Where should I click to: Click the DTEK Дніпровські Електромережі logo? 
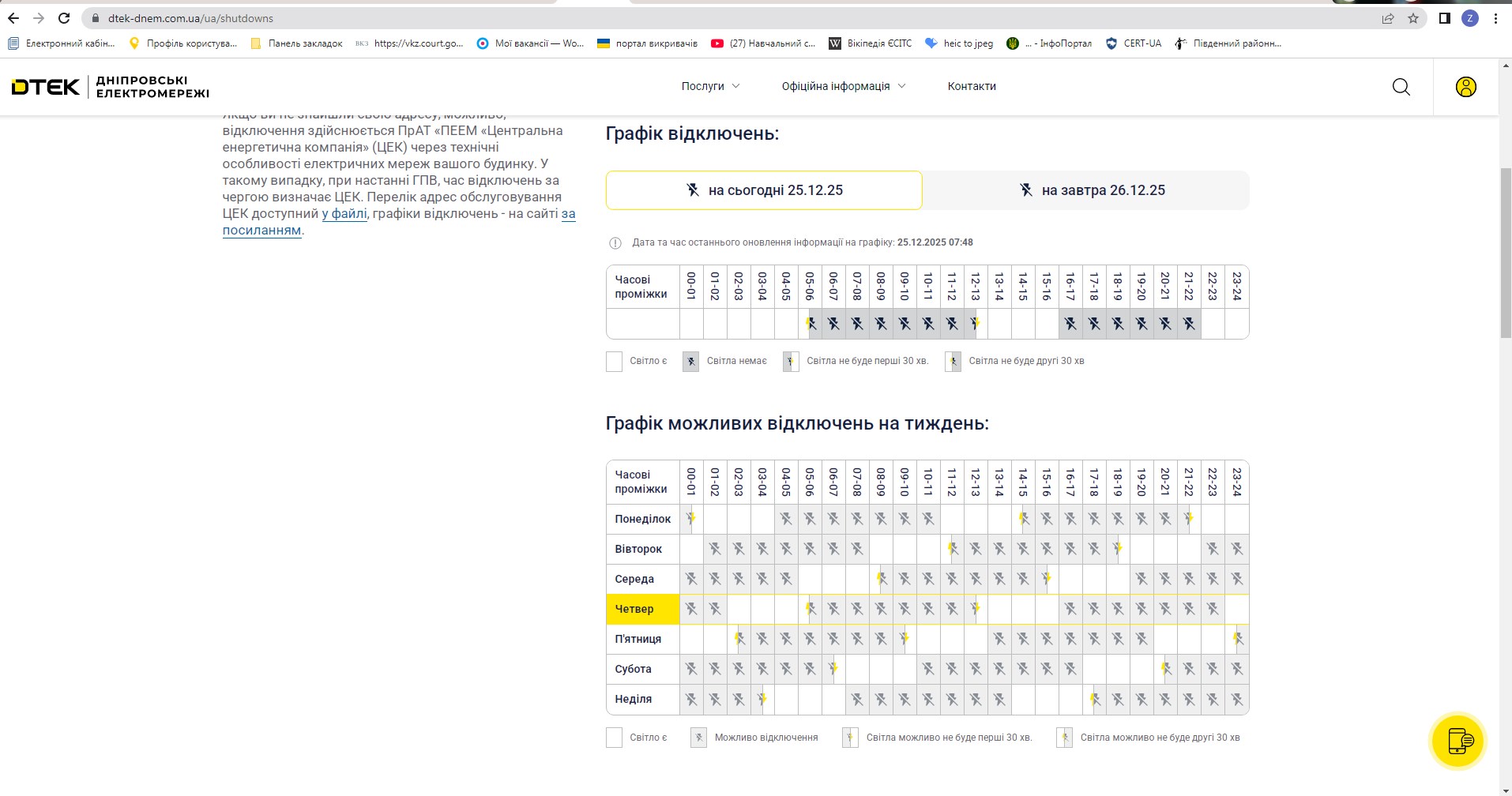pyautogui.click(x=111, y=87)
